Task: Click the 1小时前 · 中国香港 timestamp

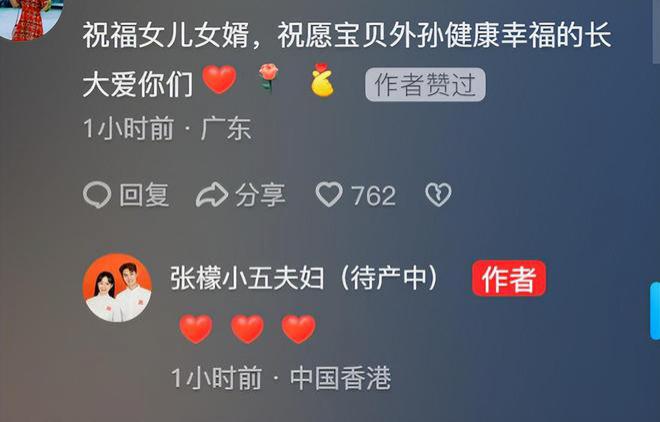Action: coord(281,378)
